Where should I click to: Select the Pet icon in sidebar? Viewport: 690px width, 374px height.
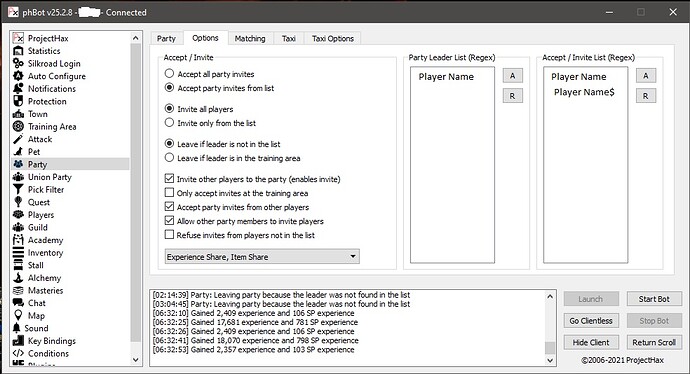[x=18, y=152]
